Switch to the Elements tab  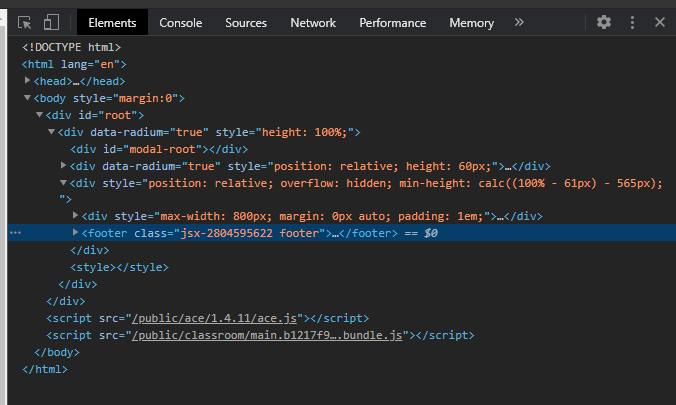point(112,22)
